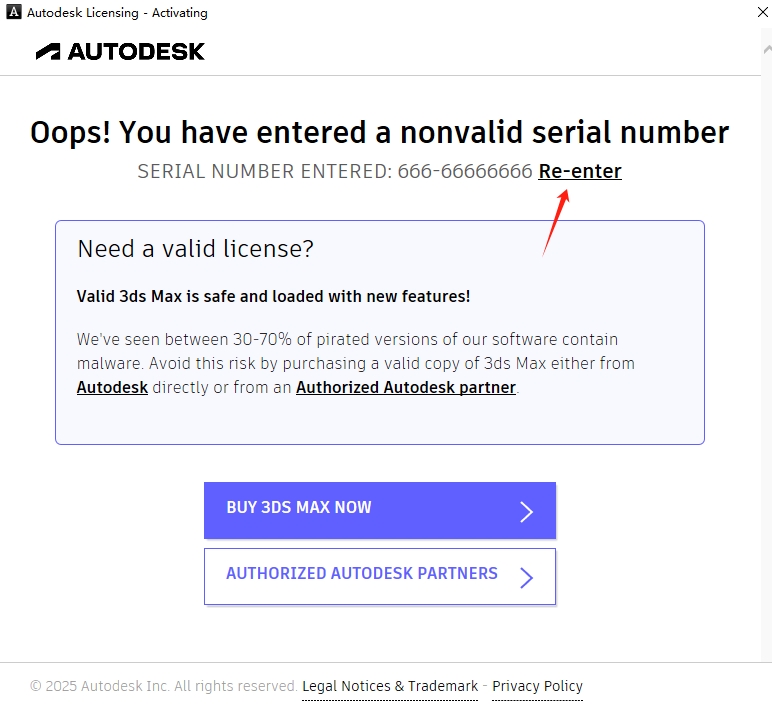Image resolution: width=772 pixels, height=714 pixels.
Task: Open the Privacy Policy footer link
Action: tap(537, 686)
